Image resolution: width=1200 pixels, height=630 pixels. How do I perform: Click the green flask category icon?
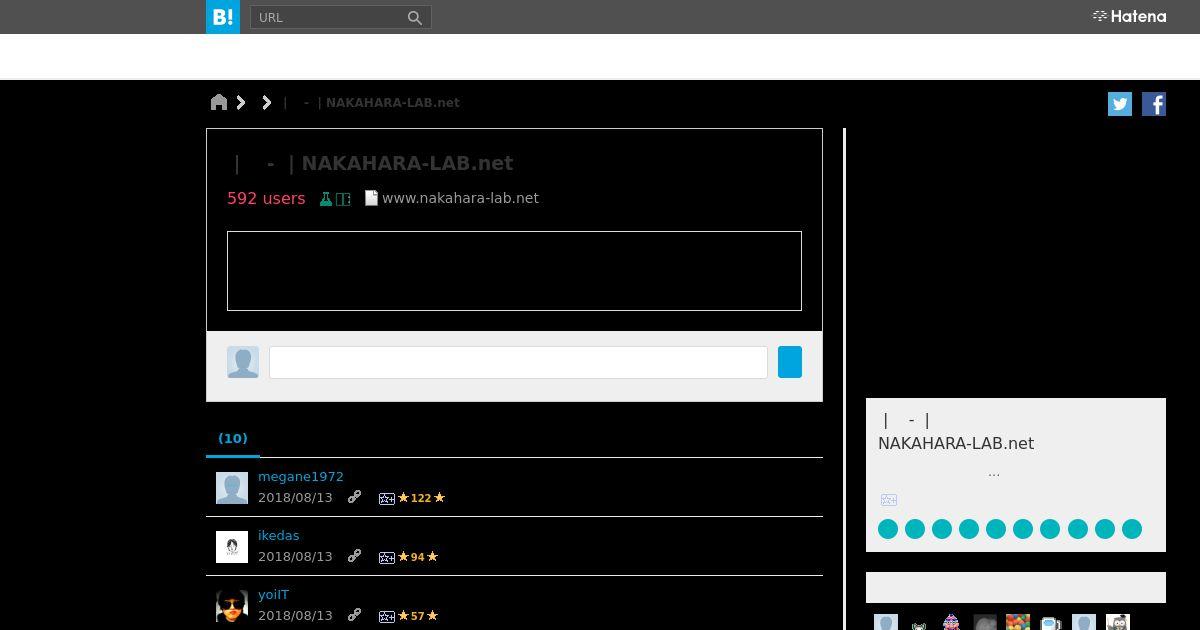point(325,199)
